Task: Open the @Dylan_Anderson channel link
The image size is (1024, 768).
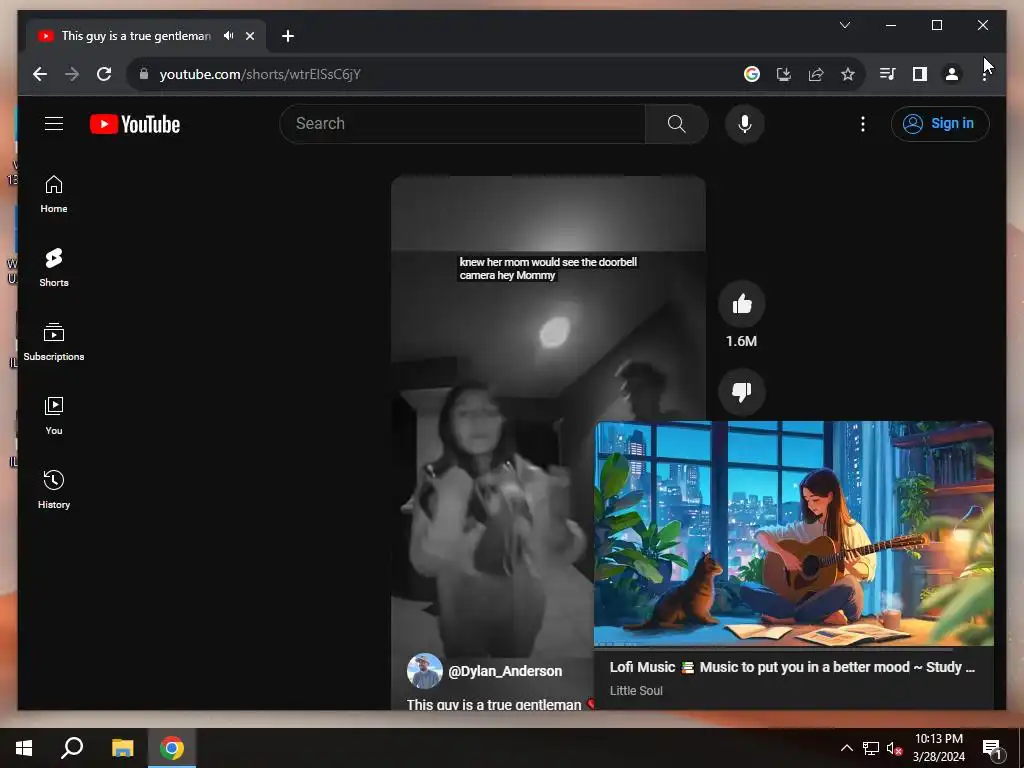Action: click(x=505, y=671)
